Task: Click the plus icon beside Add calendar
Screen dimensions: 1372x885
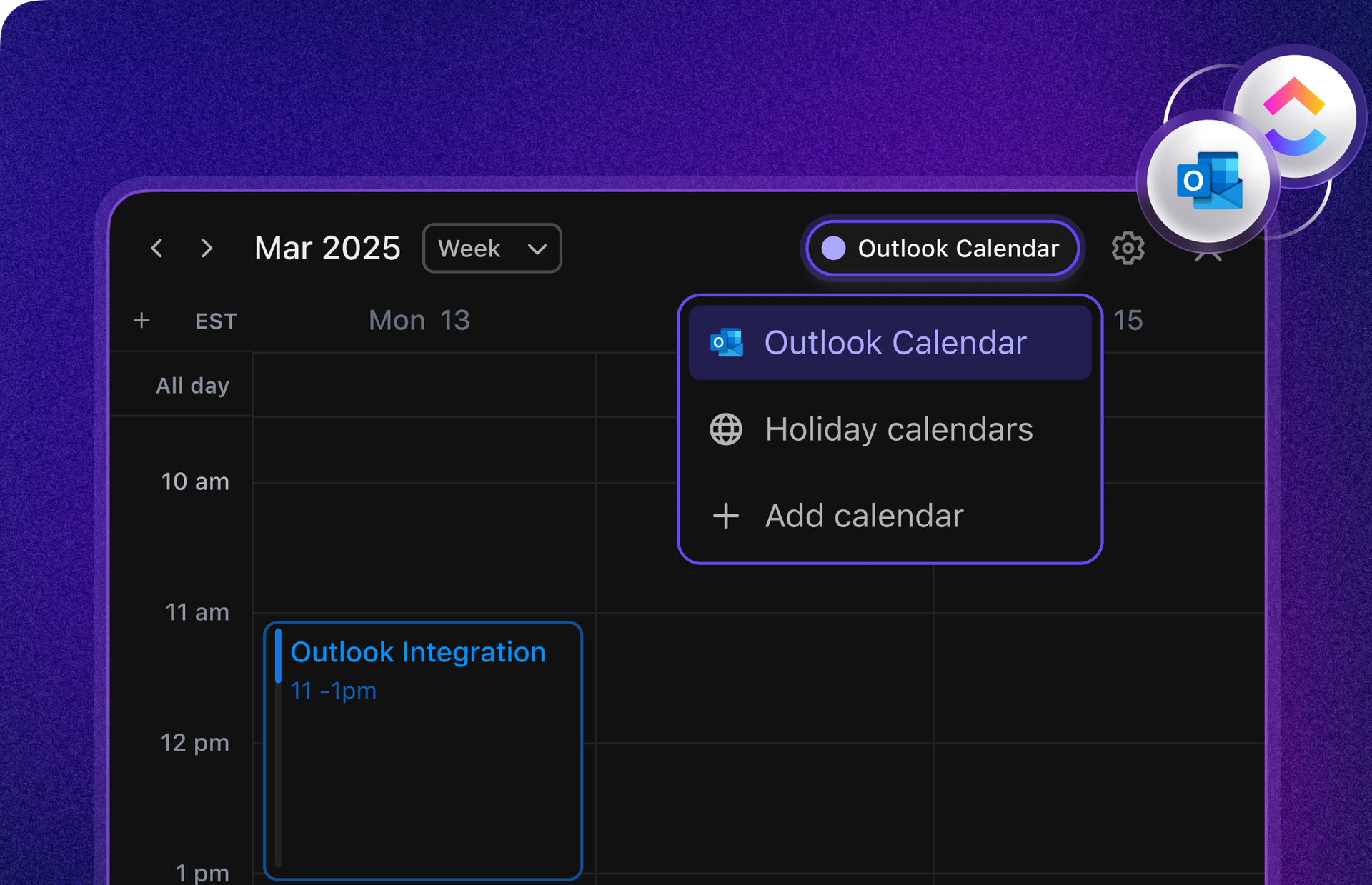Action: tap(726, 516)
